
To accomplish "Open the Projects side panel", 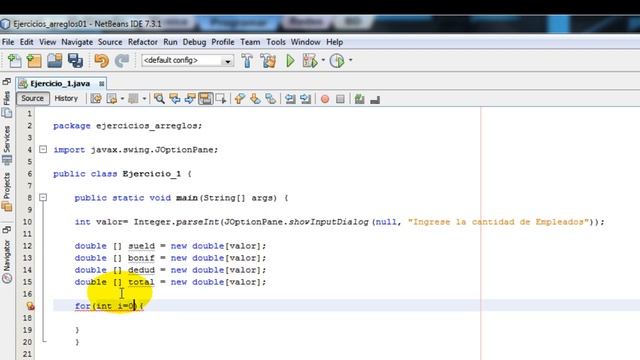I will pyautogui.click(x=7, y=192).
